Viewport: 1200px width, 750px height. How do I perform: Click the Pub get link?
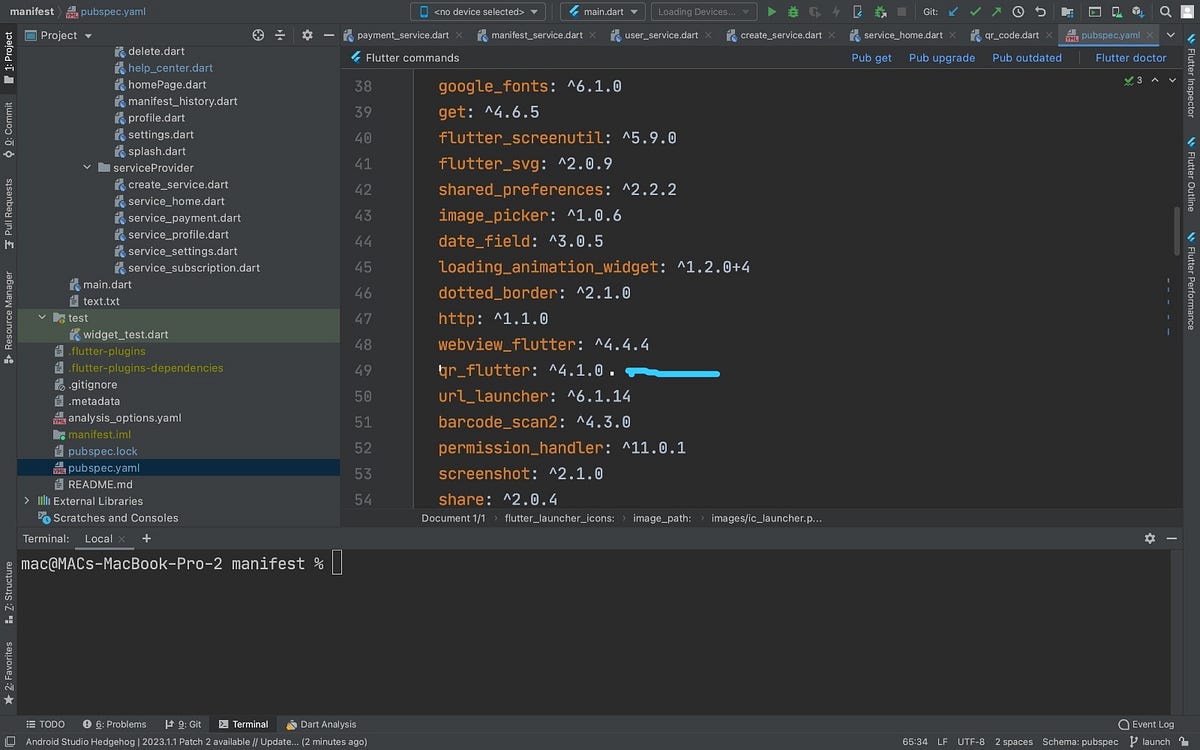[871, 58]
